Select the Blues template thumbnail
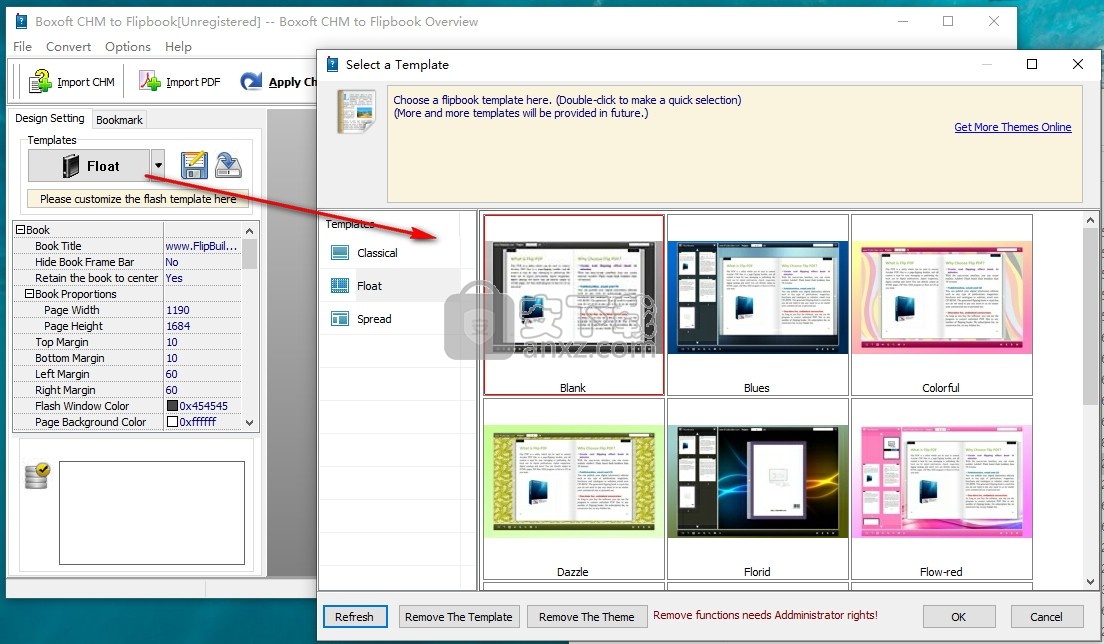Viewport: 1104px width, 644px height. click(758, 305)
